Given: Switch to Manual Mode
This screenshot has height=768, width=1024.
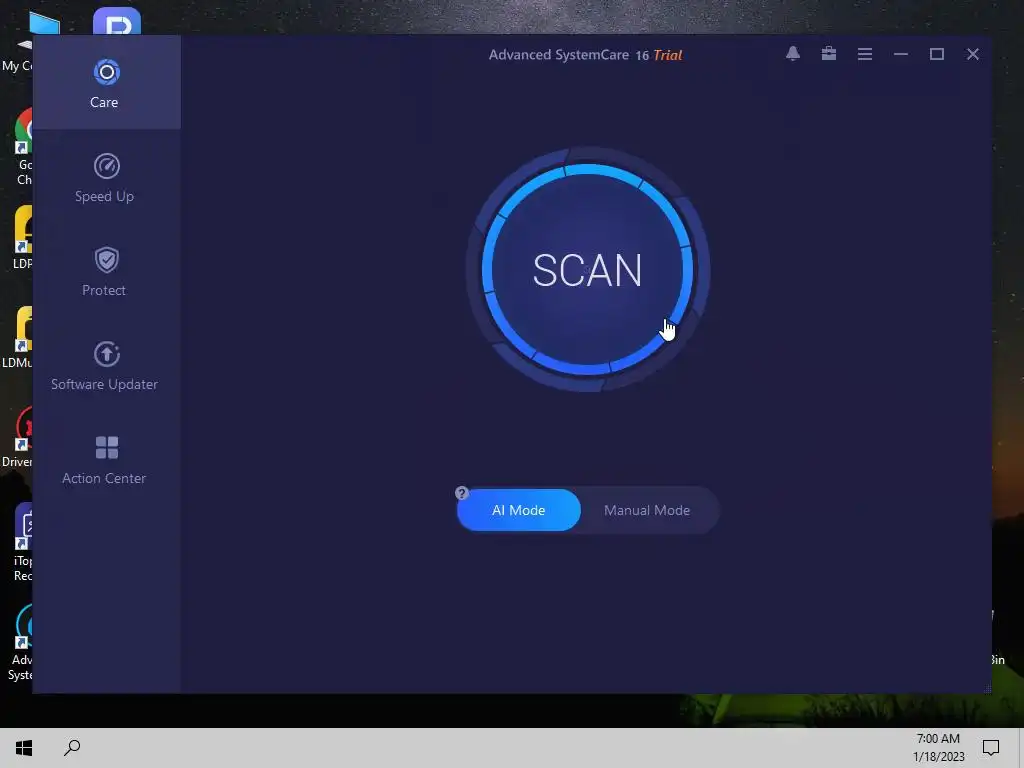Looking at the screenshot, I should click(x=647, y=510).
